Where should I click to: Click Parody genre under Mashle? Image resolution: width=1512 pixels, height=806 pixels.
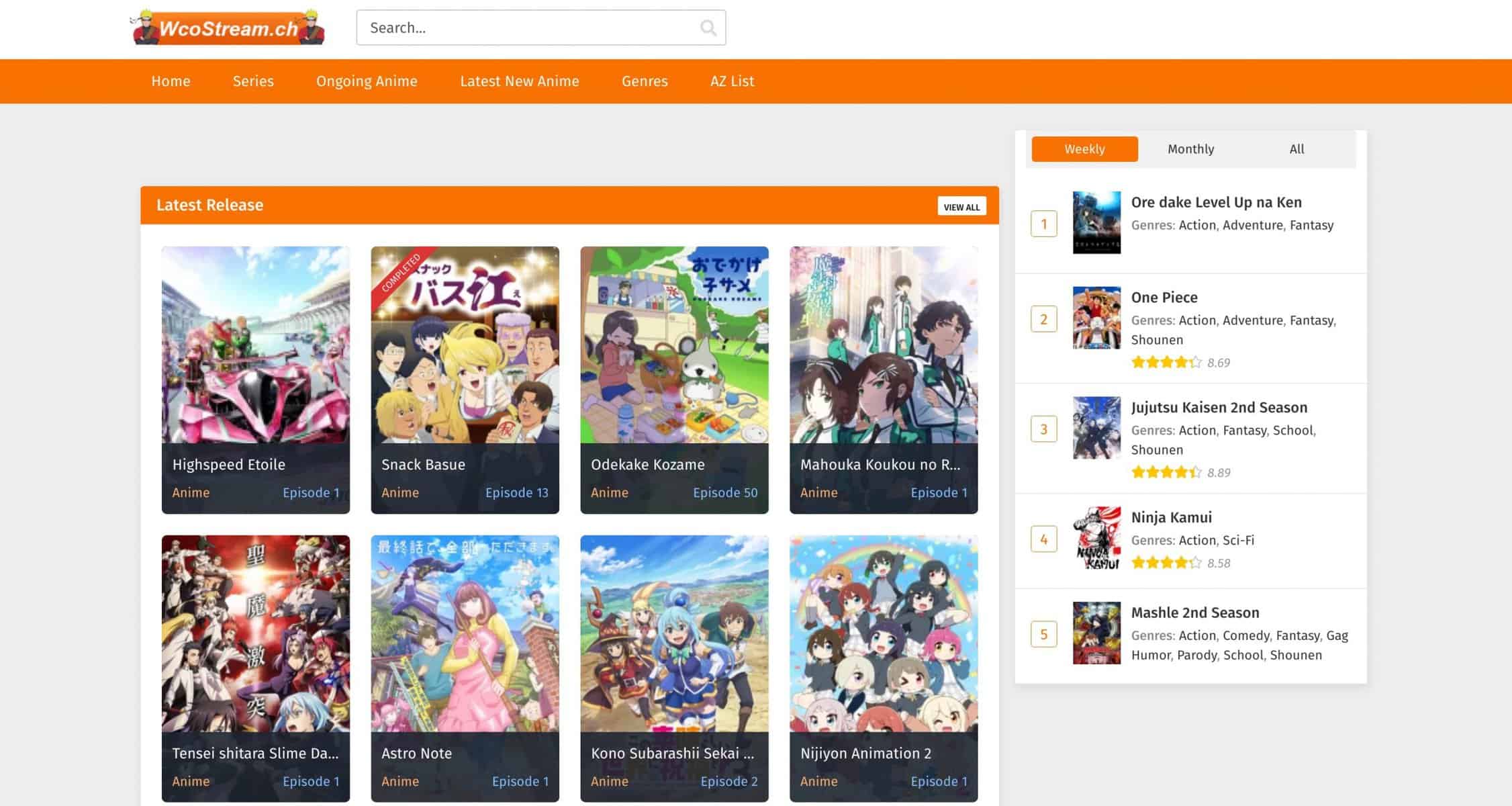pyautogui.click(x=1196, y=655)
